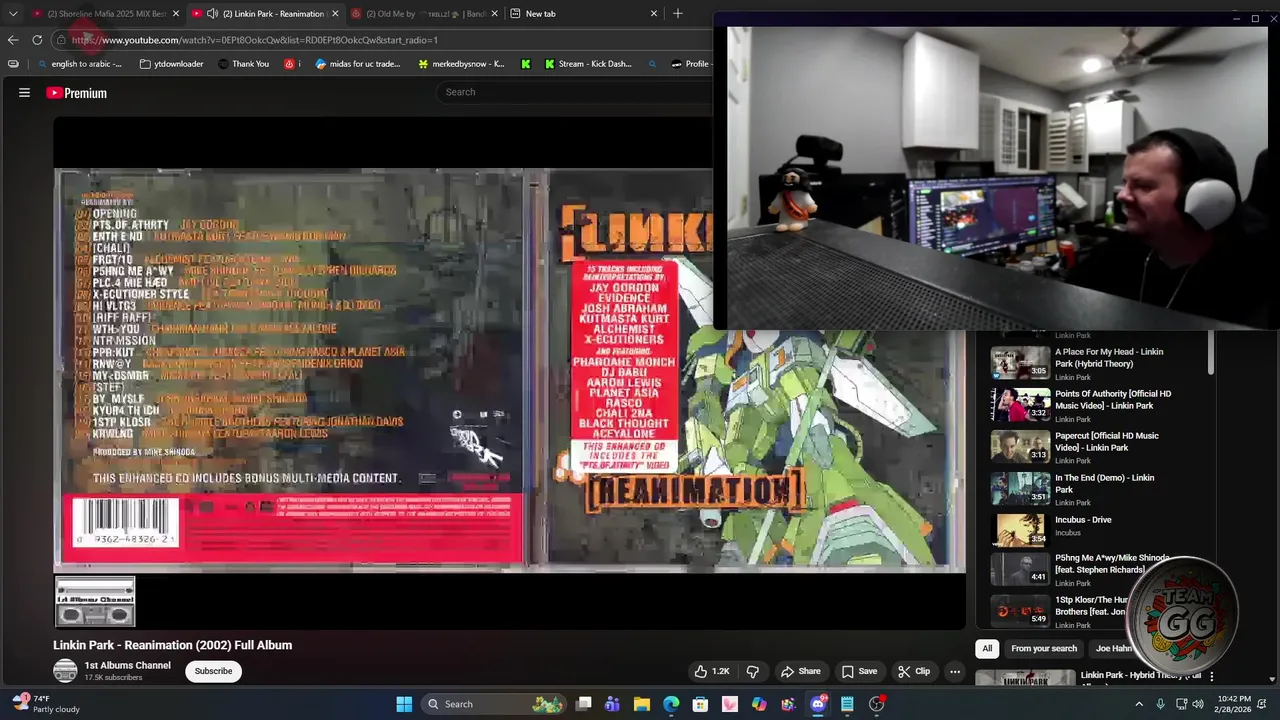
Task: Open a new tab with the plus button
Action: pyautogui.click(x=677, y=13)
